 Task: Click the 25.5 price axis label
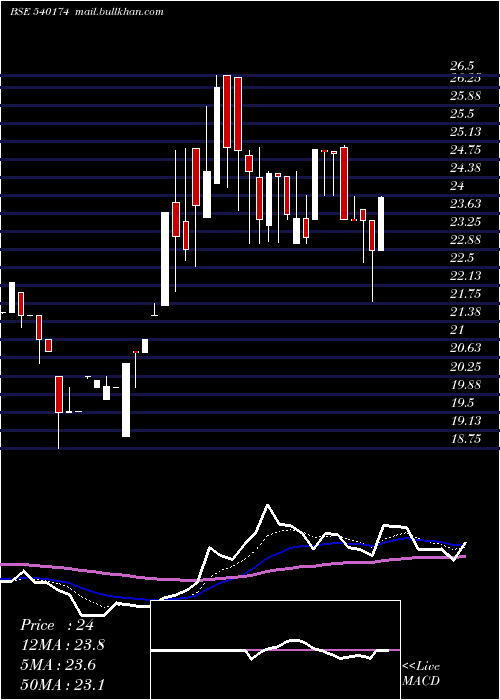(462, 114)
